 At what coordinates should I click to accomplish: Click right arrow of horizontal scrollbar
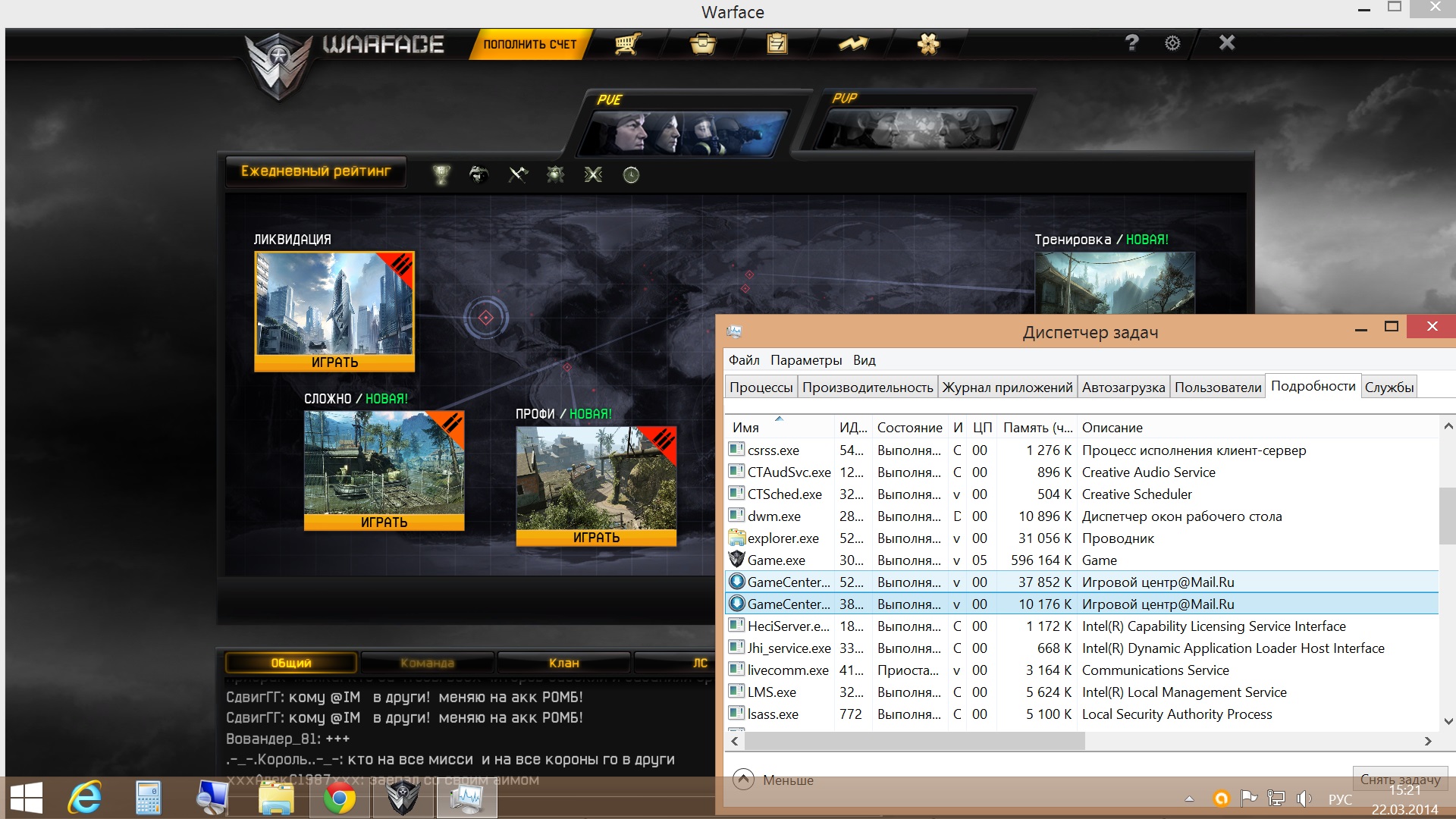(x=1428, y=741)
